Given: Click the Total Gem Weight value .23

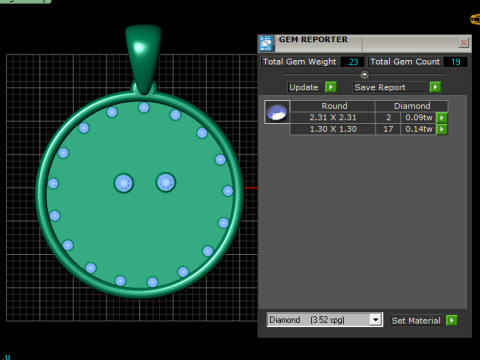Looking at the screenshot, I should point(353,62).
